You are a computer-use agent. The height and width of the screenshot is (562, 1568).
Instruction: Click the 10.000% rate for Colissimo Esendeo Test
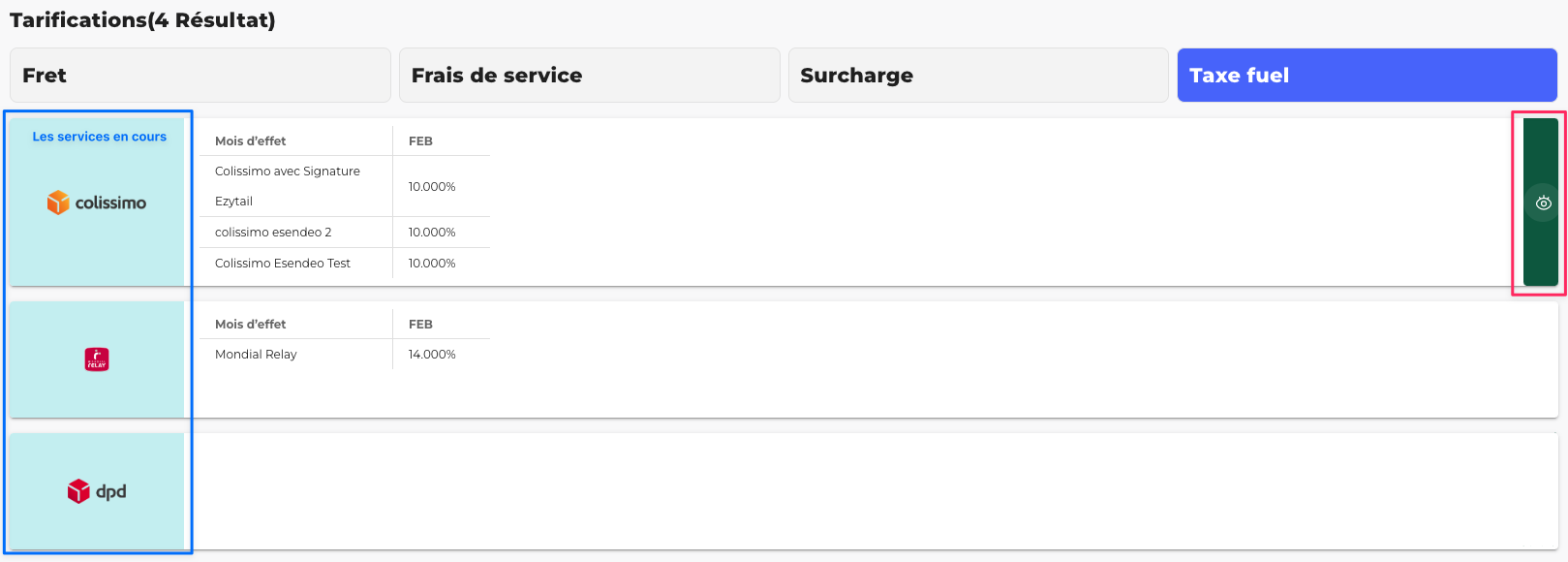point(432,264)
